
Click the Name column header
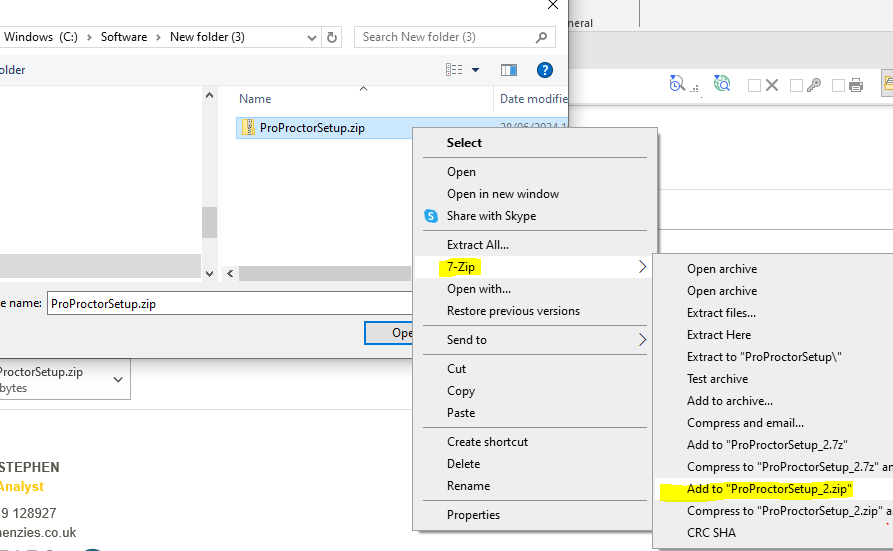255,99
